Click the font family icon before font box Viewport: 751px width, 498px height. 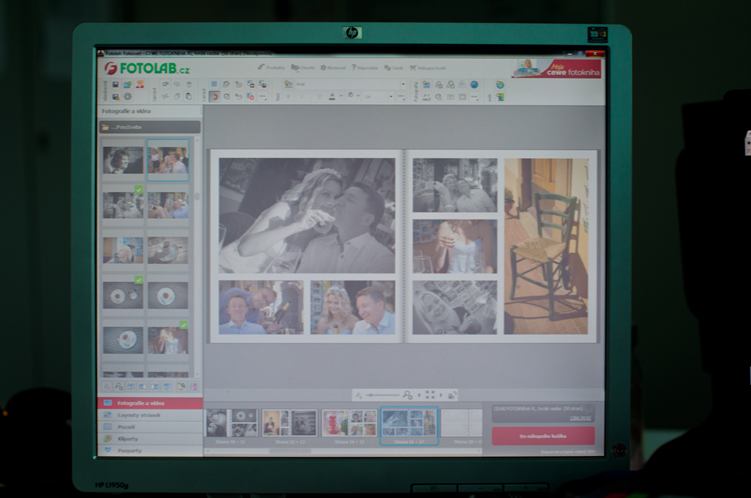tap(288, 84)
